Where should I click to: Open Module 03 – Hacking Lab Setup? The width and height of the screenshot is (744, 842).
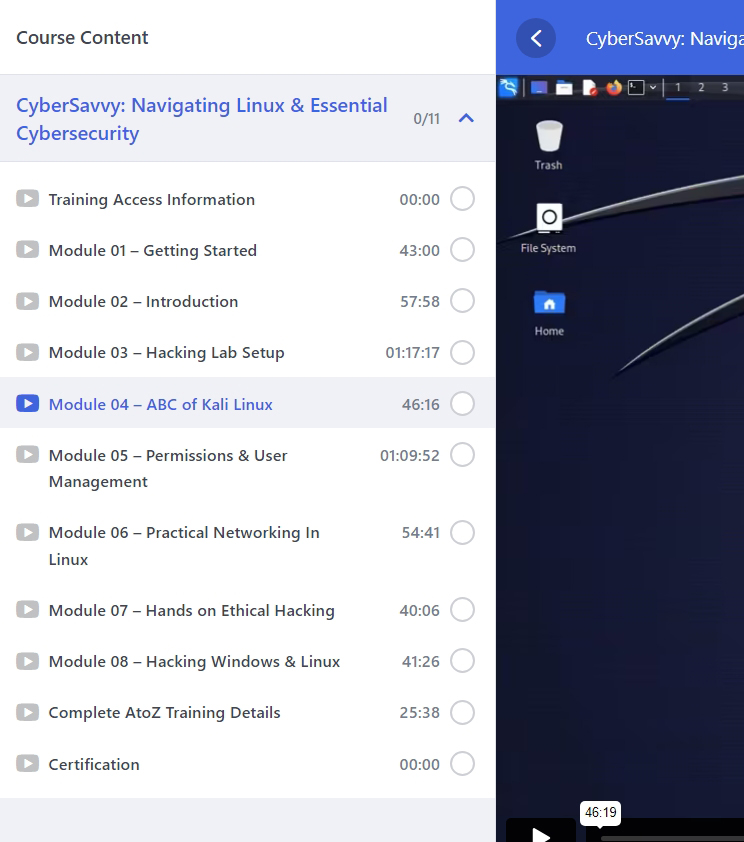(166, 352)
